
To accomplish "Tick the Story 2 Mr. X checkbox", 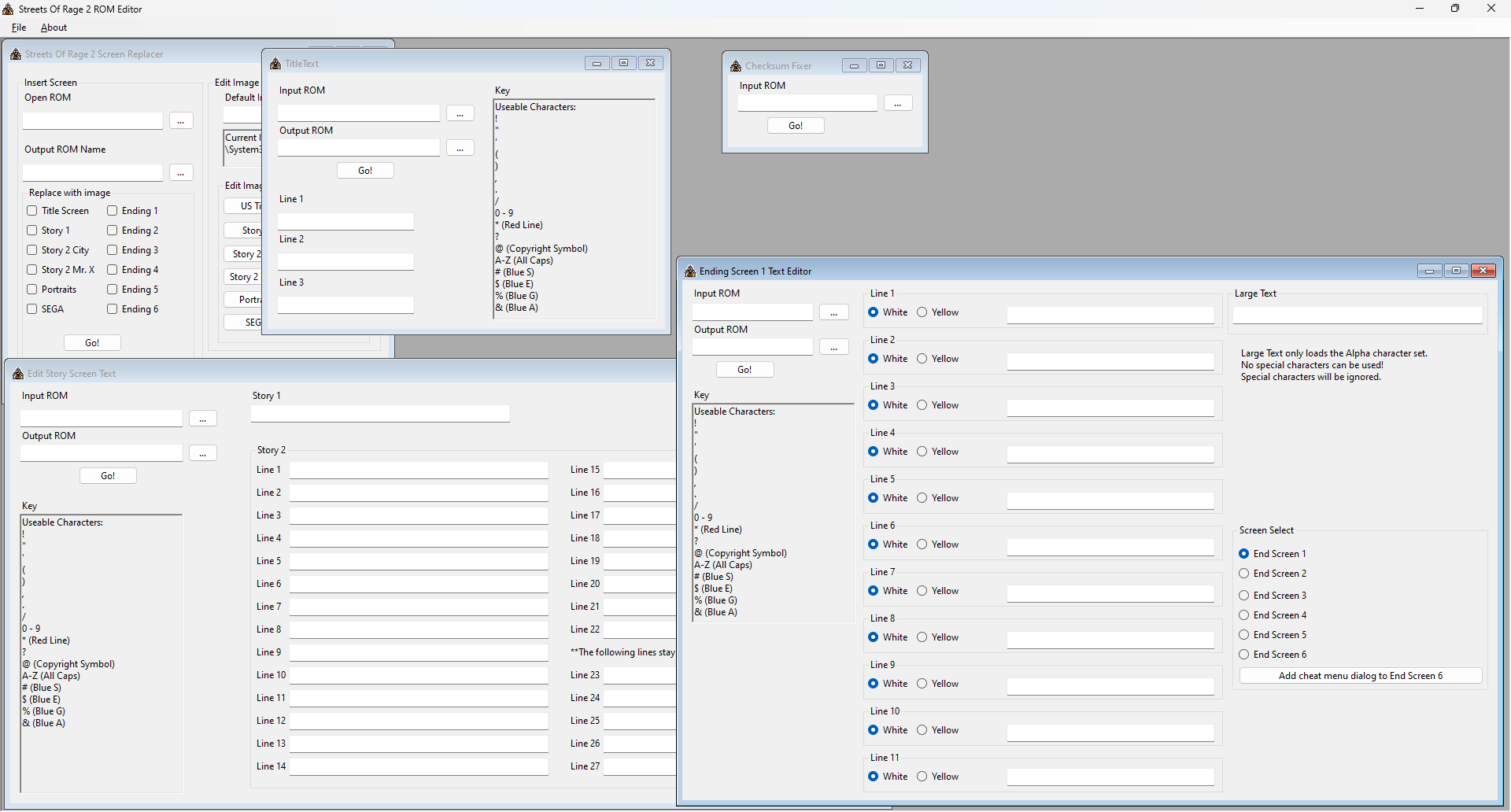I will [32, 270].
